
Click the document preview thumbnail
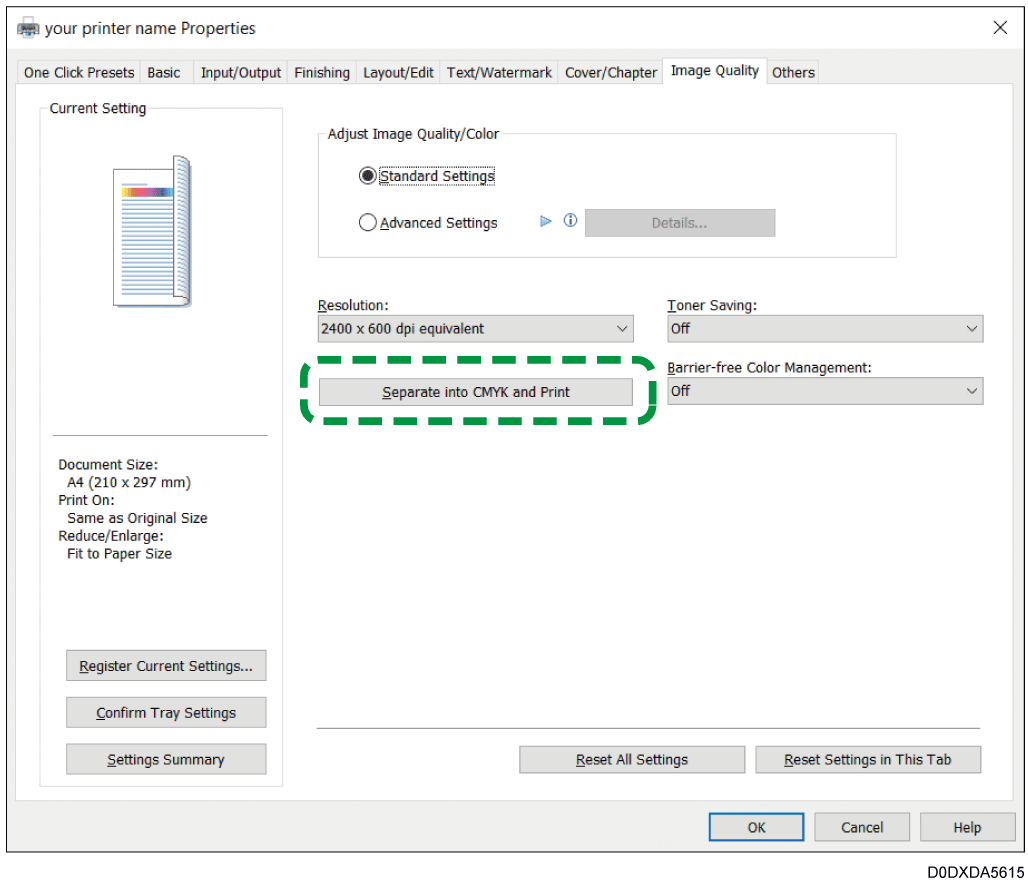[152, 231]
